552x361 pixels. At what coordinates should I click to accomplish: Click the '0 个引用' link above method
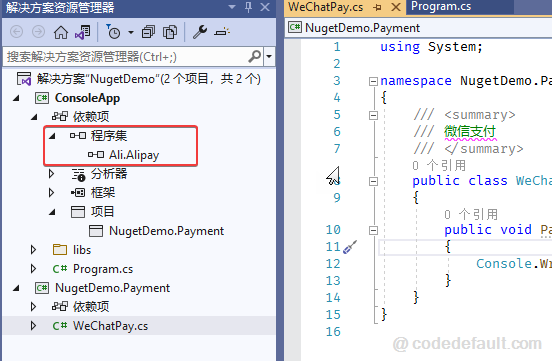(471, 214)
